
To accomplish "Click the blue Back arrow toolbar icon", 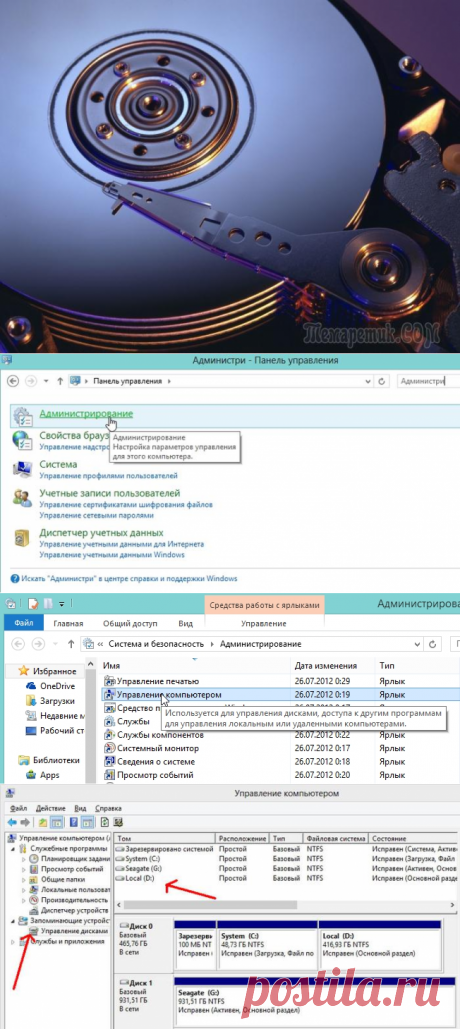I will point(12,822).
